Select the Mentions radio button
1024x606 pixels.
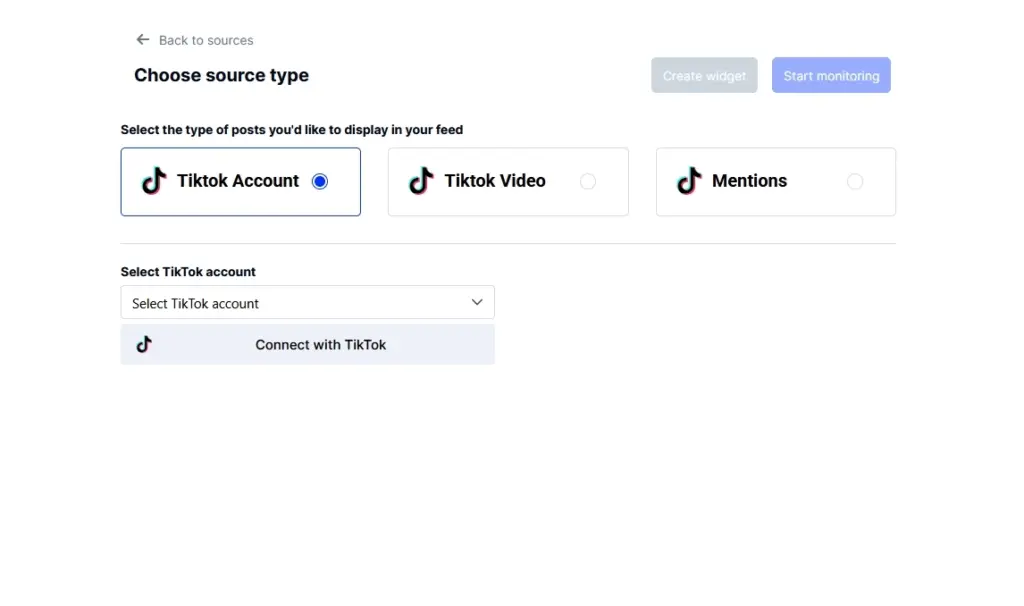click(855, 182)
